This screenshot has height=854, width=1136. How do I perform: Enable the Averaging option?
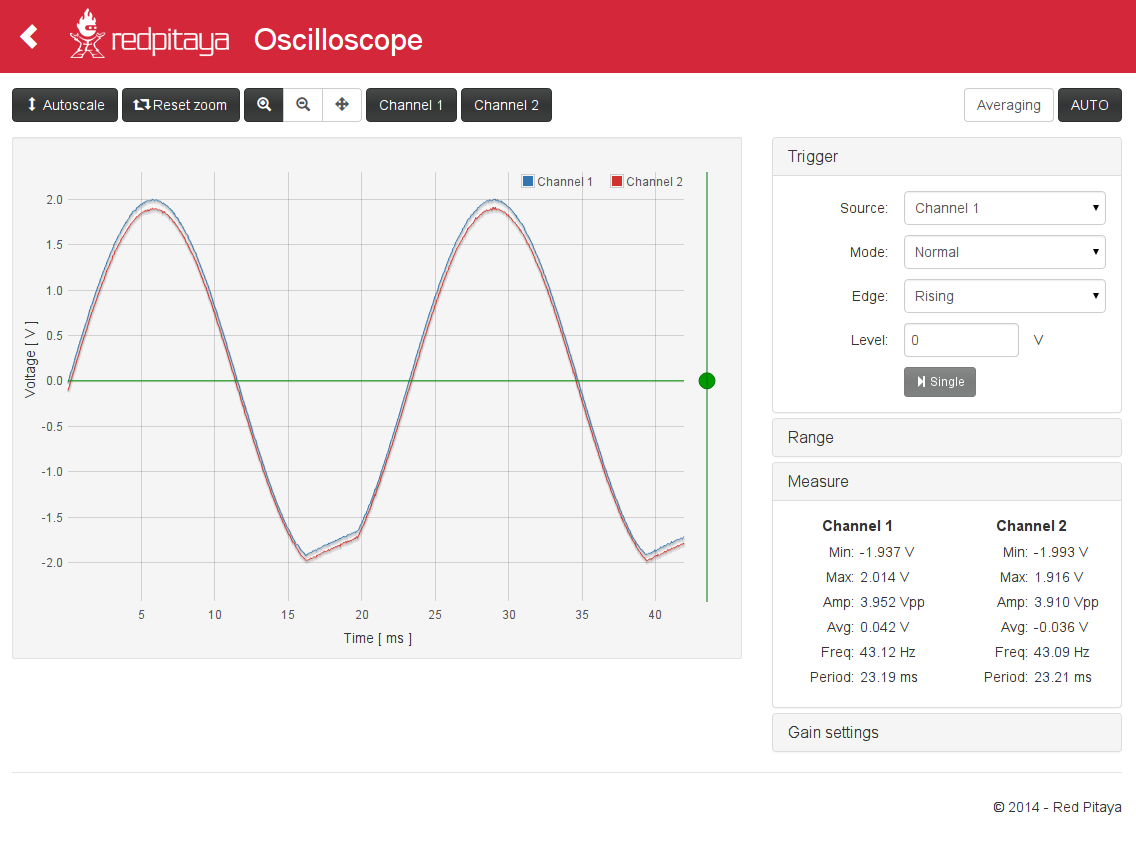tap(1008, 105)
